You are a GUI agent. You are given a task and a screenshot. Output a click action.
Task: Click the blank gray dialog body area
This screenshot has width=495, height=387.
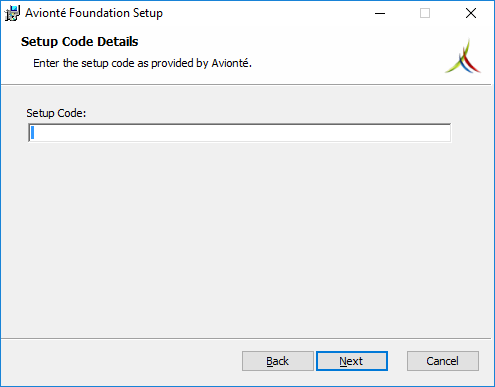[247, 240]
